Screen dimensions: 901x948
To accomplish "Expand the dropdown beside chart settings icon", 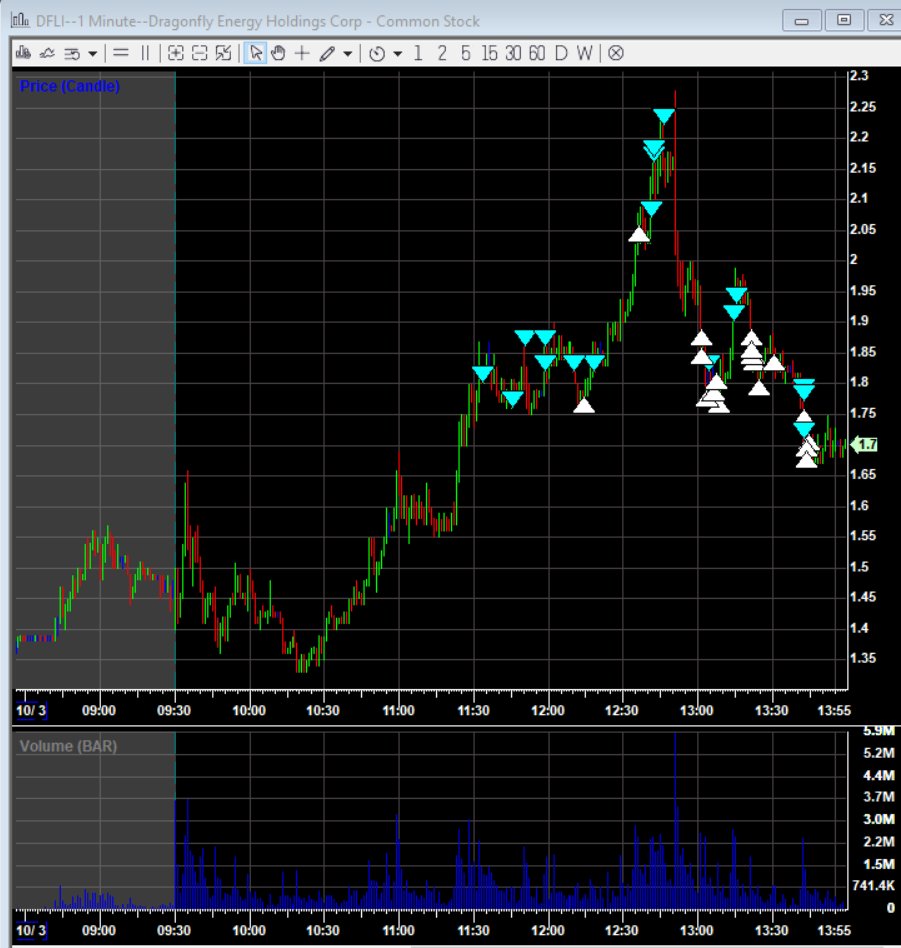I will pyautogui.click(x=93, y=54).
